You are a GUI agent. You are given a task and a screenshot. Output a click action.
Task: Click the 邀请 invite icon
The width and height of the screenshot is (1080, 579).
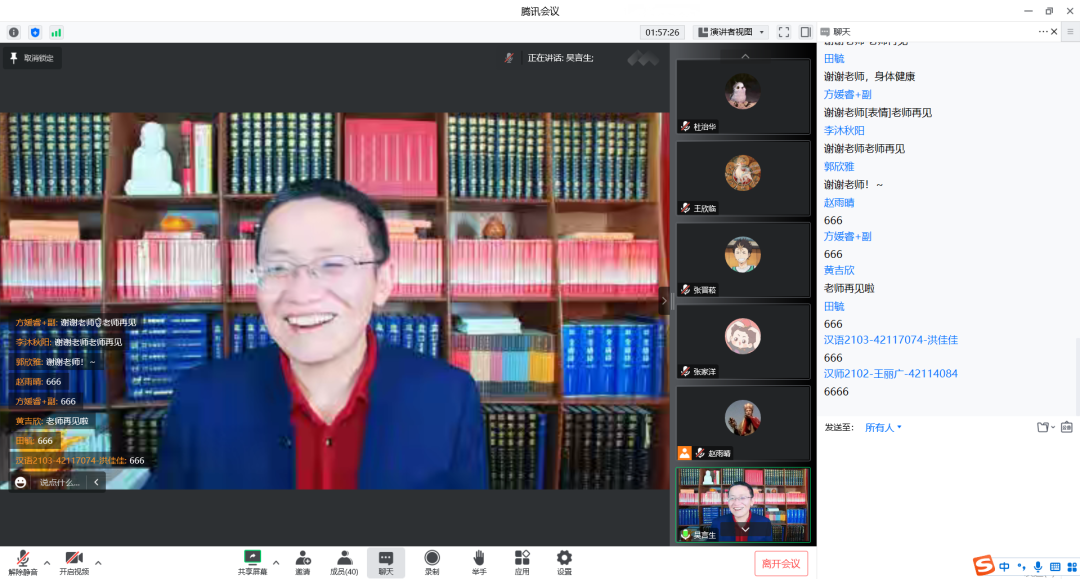[x=302, y=562]
